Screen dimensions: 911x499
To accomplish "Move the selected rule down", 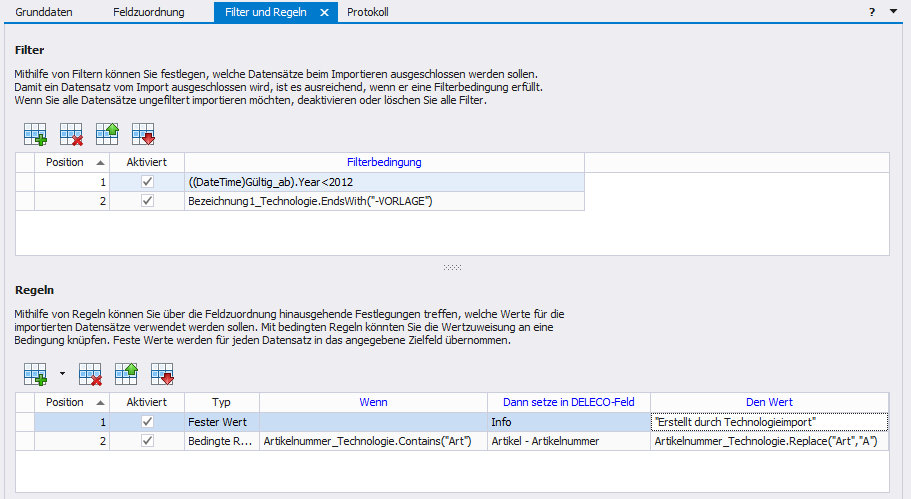I will point(163,374).
